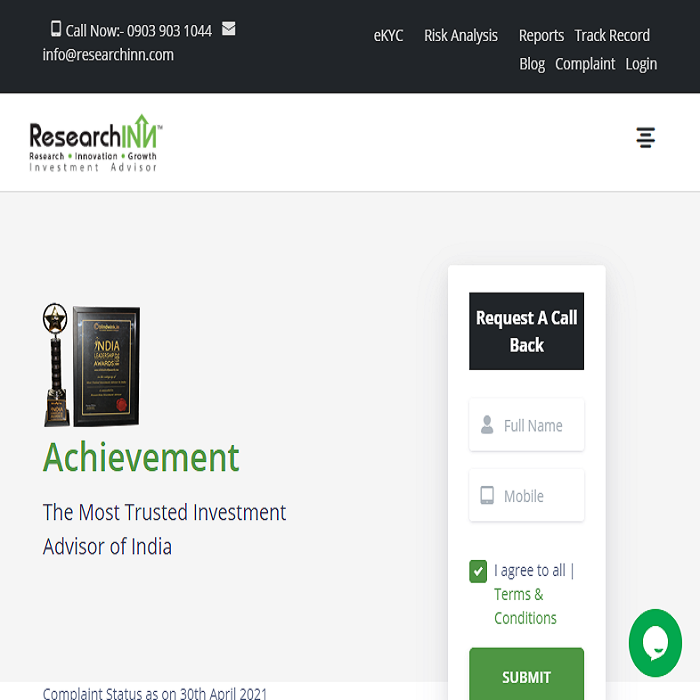The image size is (700, 700).
Task: Open the green chat bubble widget
Action: click(x=655, y=643)
